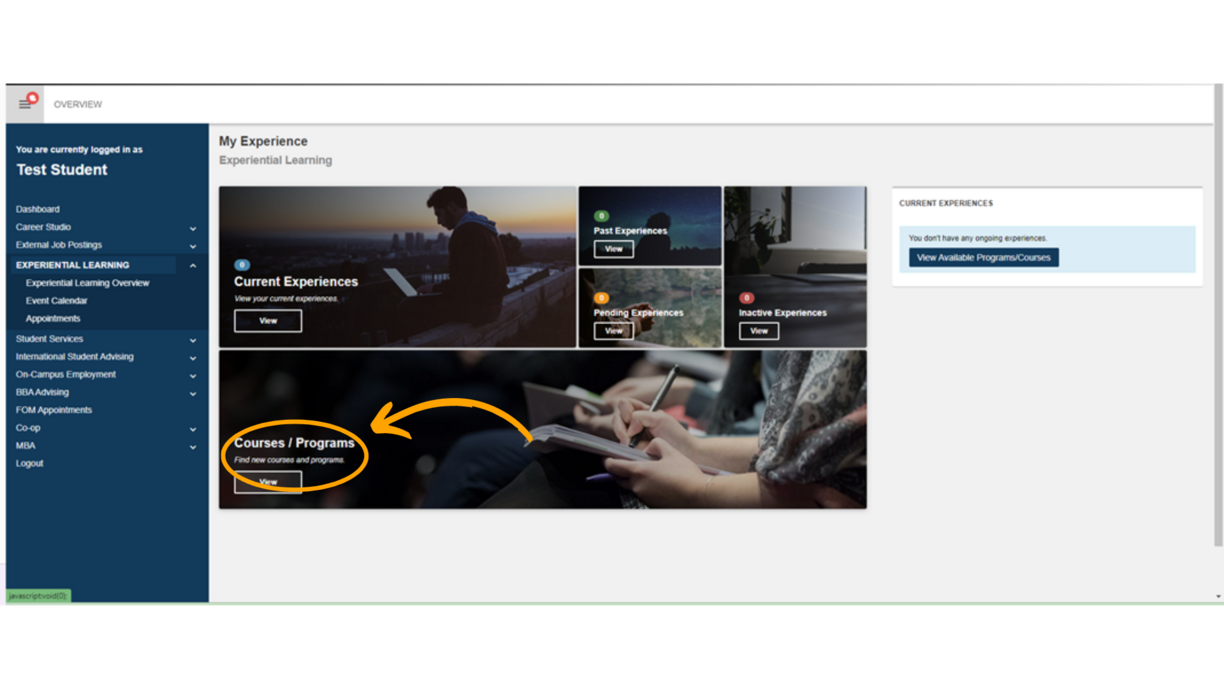
Task: Click View on the Current Experiences tile
Action: [x=268, y=320]
